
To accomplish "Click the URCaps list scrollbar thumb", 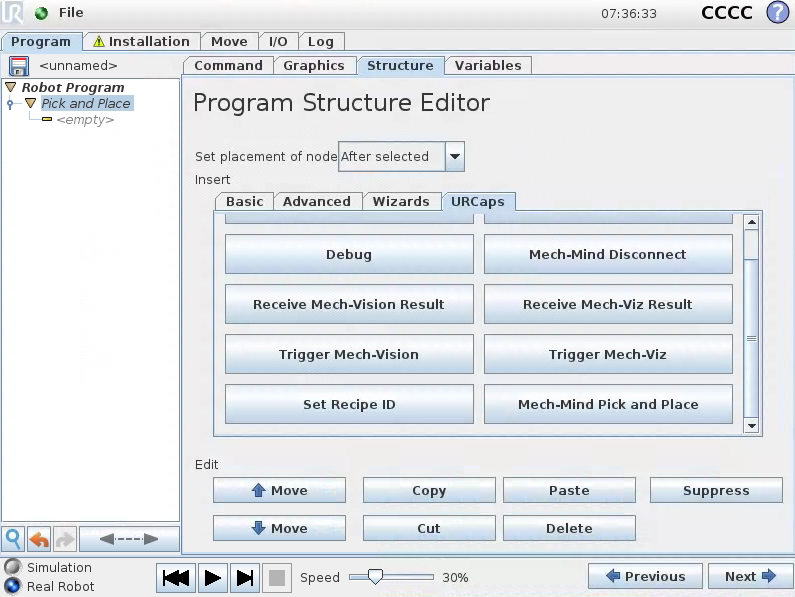I will click(x=751, y=338).
